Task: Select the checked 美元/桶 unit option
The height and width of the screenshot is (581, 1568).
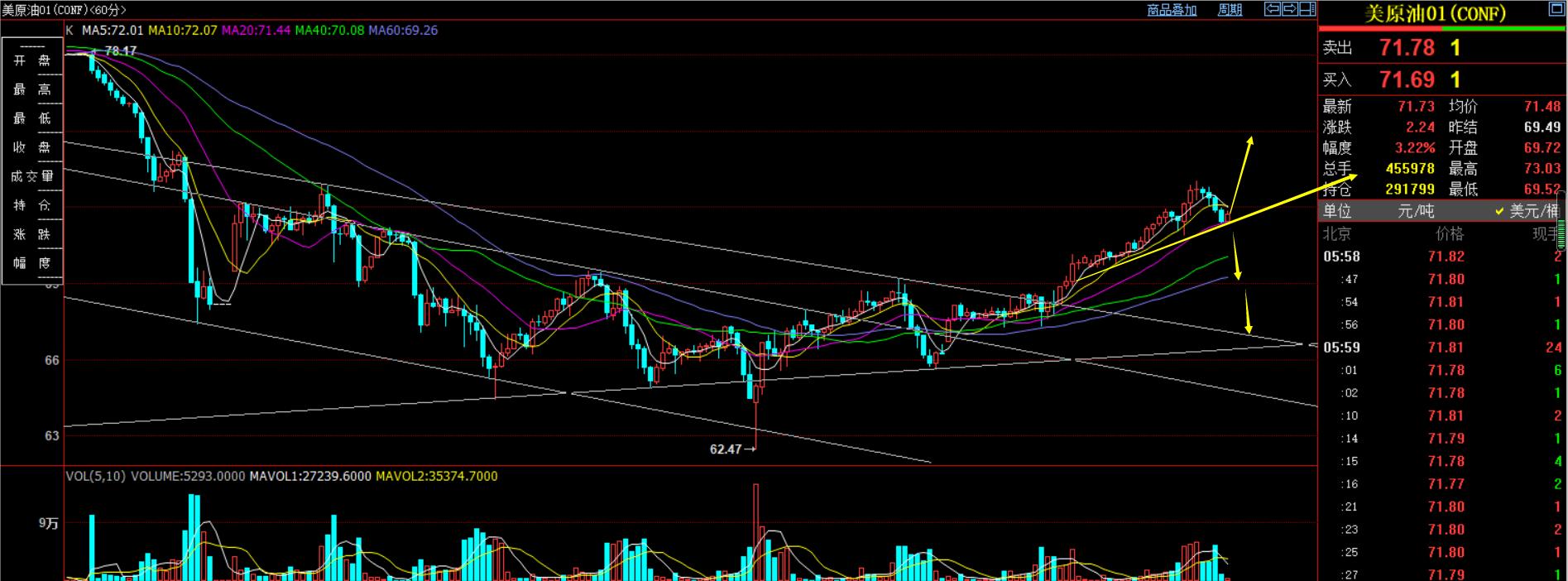Action: point(1527,211)
